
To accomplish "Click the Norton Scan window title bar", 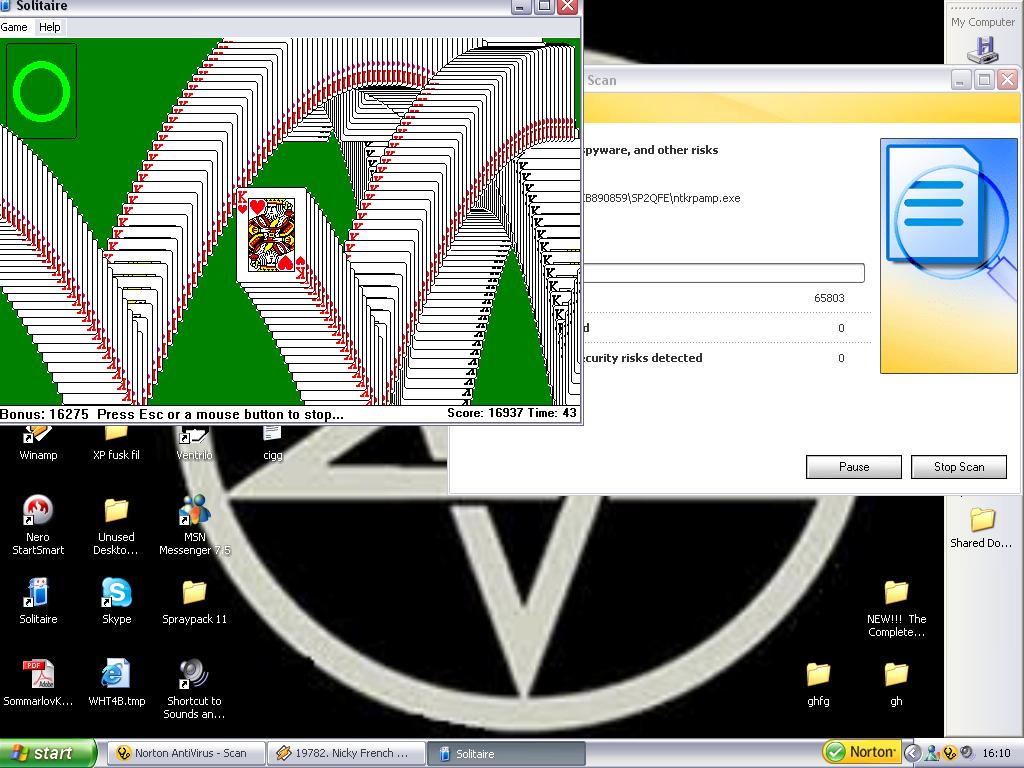I will click(x=764, y=80).
